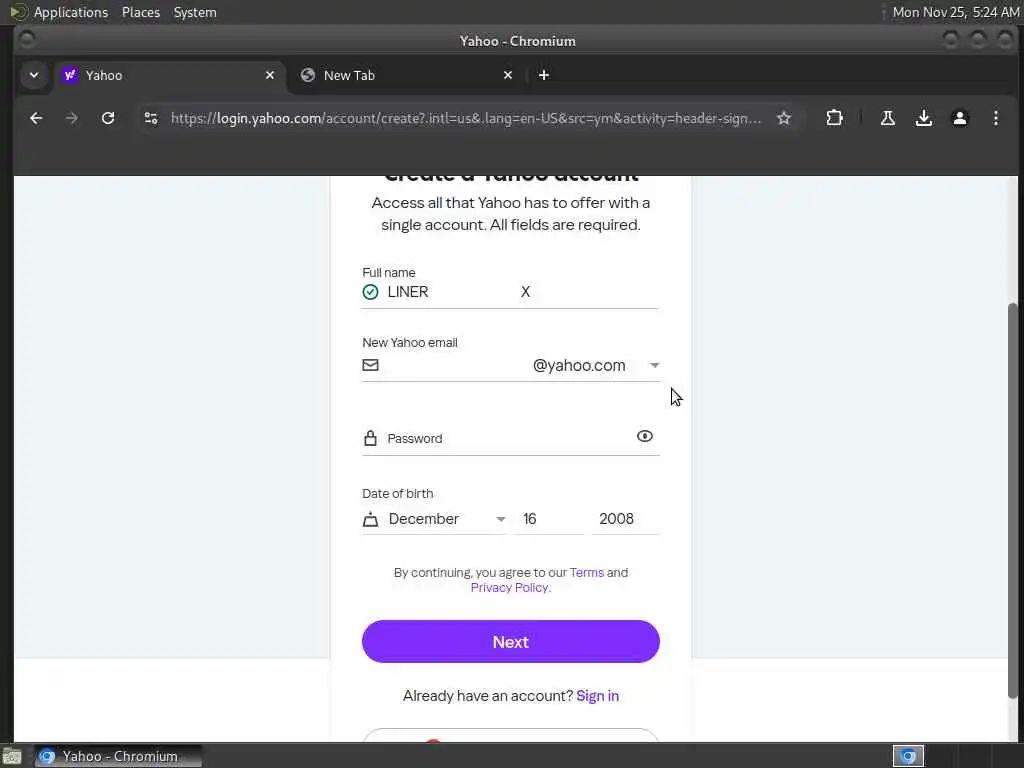Open Chrome Labs flask icon

pyautogui.click(x=888, y=118)
